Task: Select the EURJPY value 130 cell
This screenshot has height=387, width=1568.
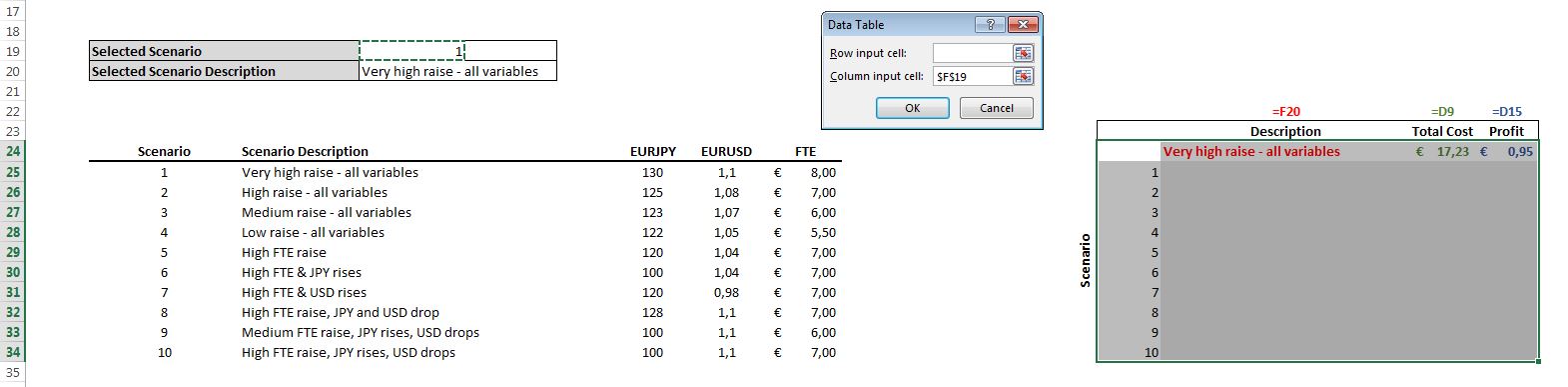Action: pyautogui.click(x=652, y=172)
